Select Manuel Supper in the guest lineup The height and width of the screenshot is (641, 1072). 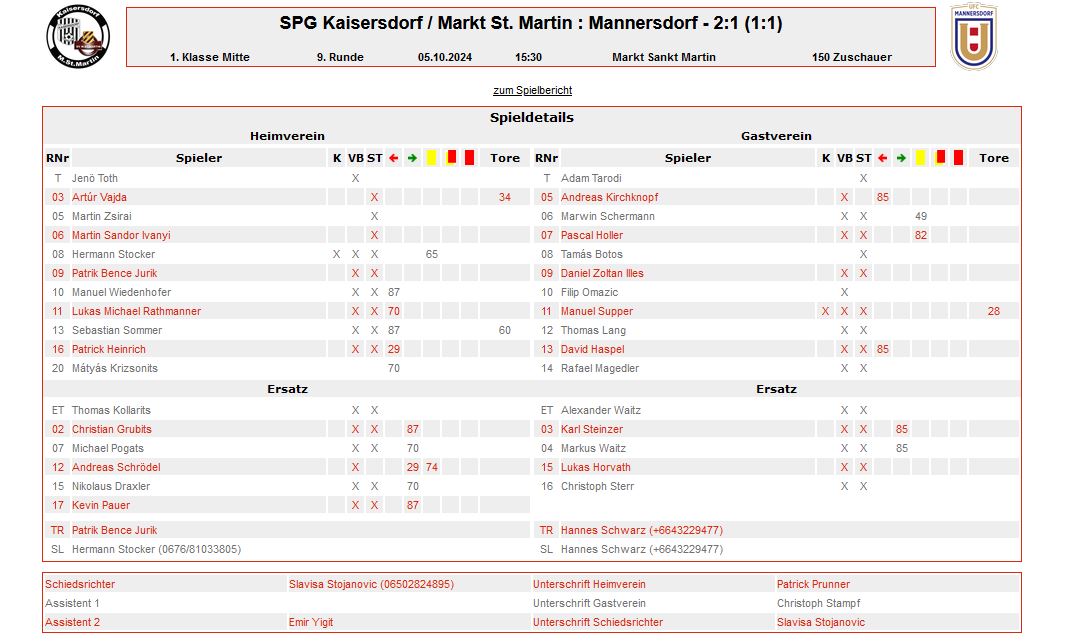597,311
